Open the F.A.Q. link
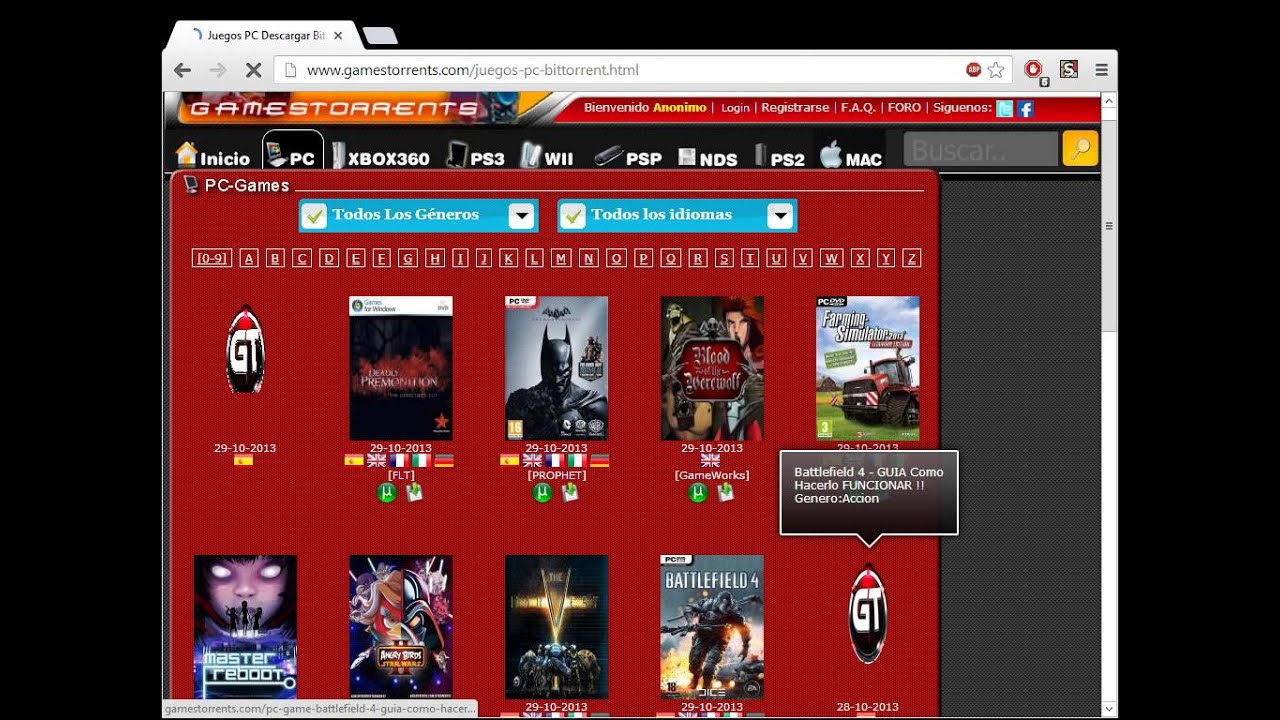Viewport: 1280px width, 720px height. click(858, 108)
